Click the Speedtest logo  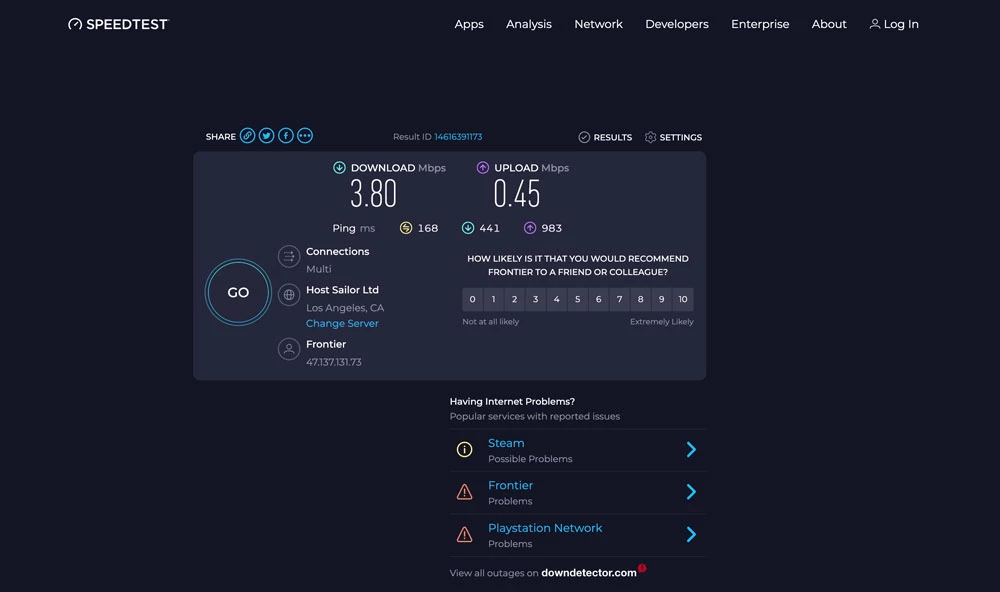pos(118,24)
